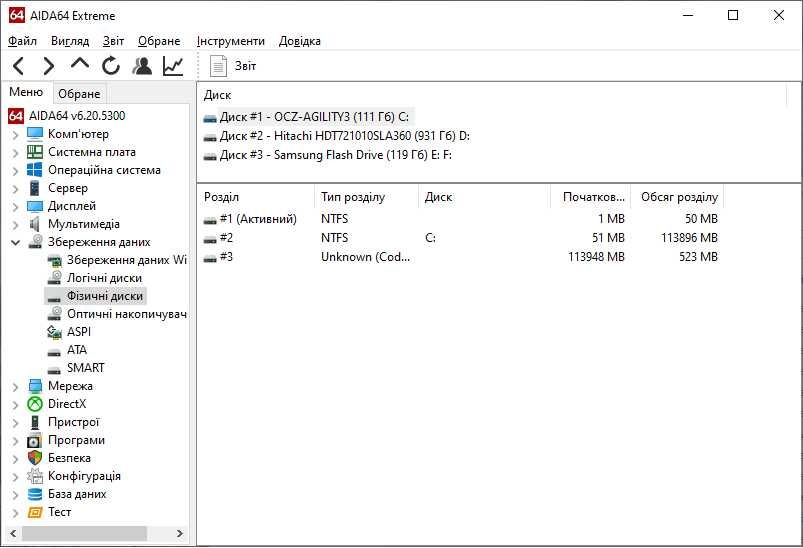Open the graph chart toolbar icon
This screenshot has width=803, height=548.
pos(173,66)
